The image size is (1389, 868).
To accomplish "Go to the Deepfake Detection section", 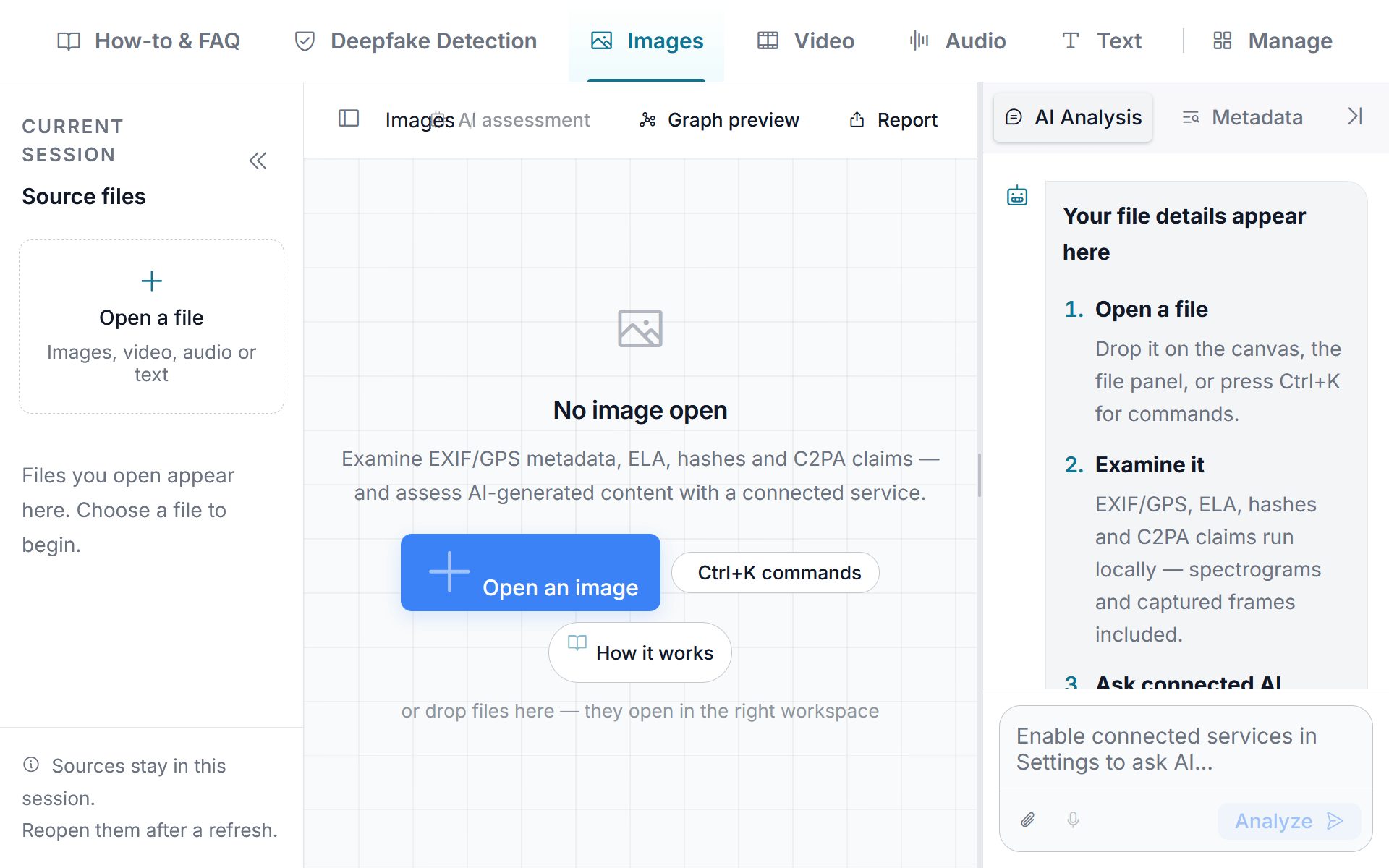I will pyautogui.click(x=415, y=41).
